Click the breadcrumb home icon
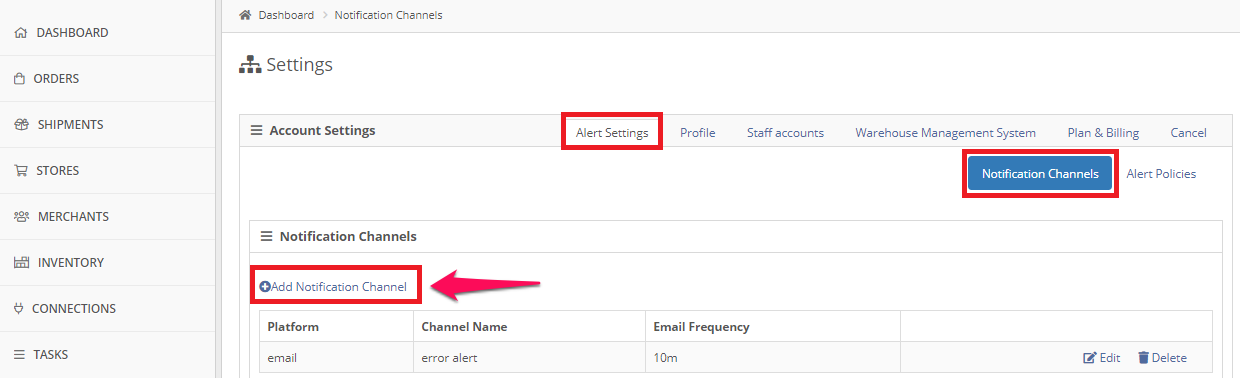Image resolution: width=1240 pixels, height=378 pixels. click(245, 15)
